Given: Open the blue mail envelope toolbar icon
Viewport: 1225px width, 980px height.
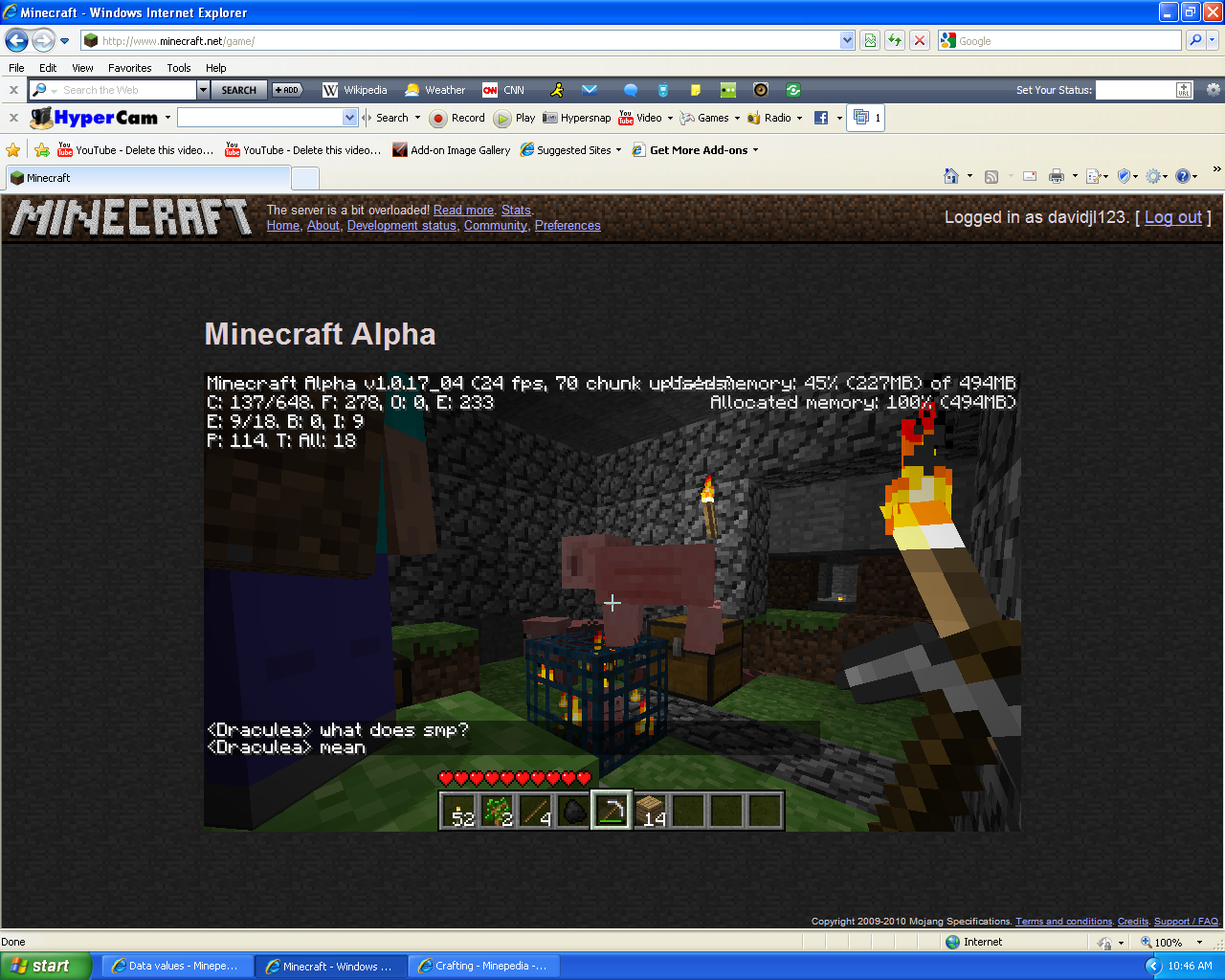Looking at the screenshot, I should 590,90.
